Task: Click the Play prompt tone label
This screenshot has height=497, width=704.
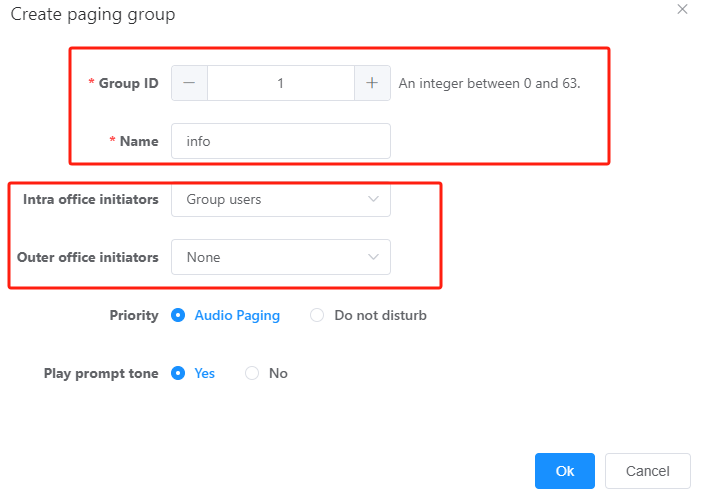Action: click(x=101, y=373)
